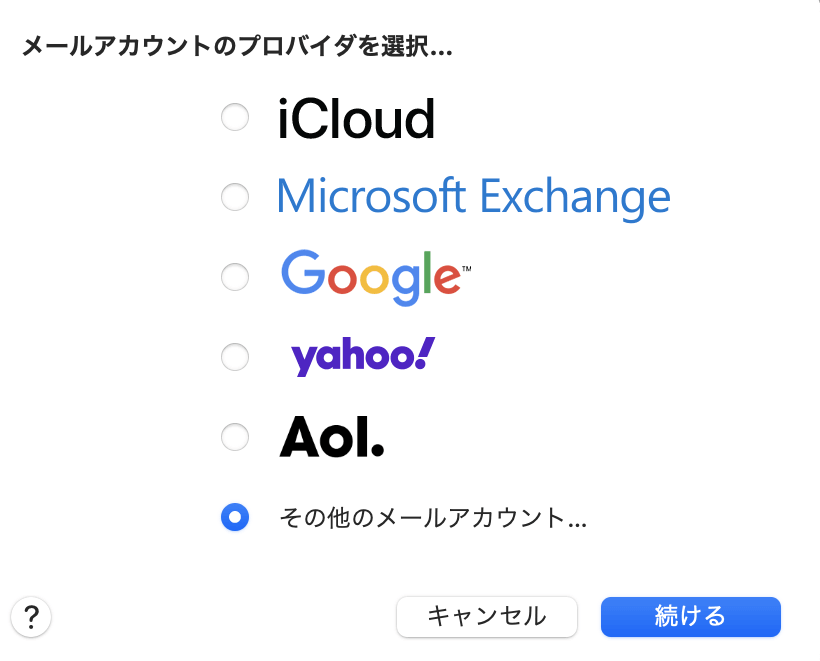820x661 pixels.
Task: Open account setup help from bottom-left corner
Action: click(x=31, y=618)
